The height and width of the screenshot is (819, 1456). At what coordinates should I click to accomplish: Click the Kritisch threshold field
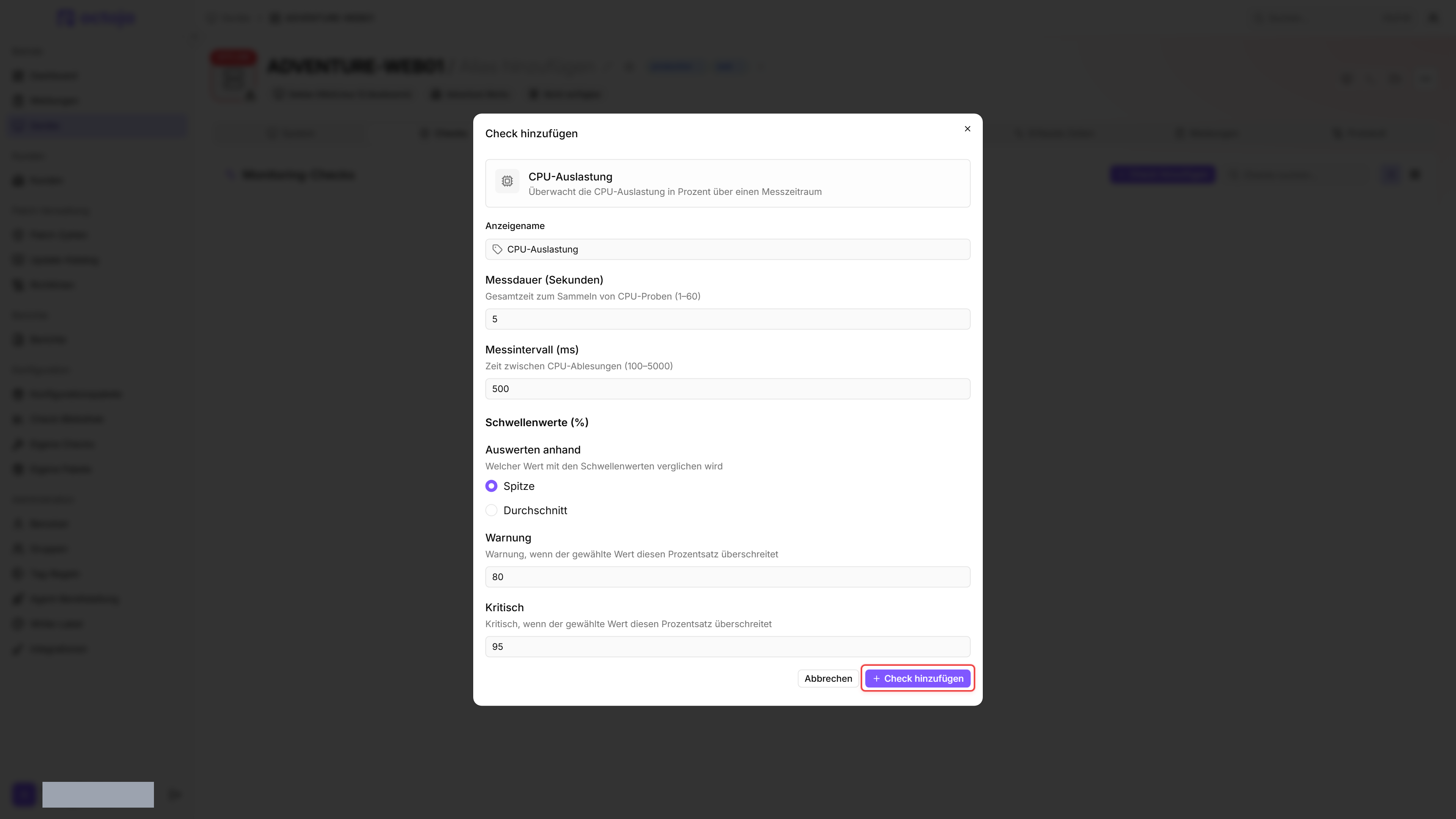(728, 646)
